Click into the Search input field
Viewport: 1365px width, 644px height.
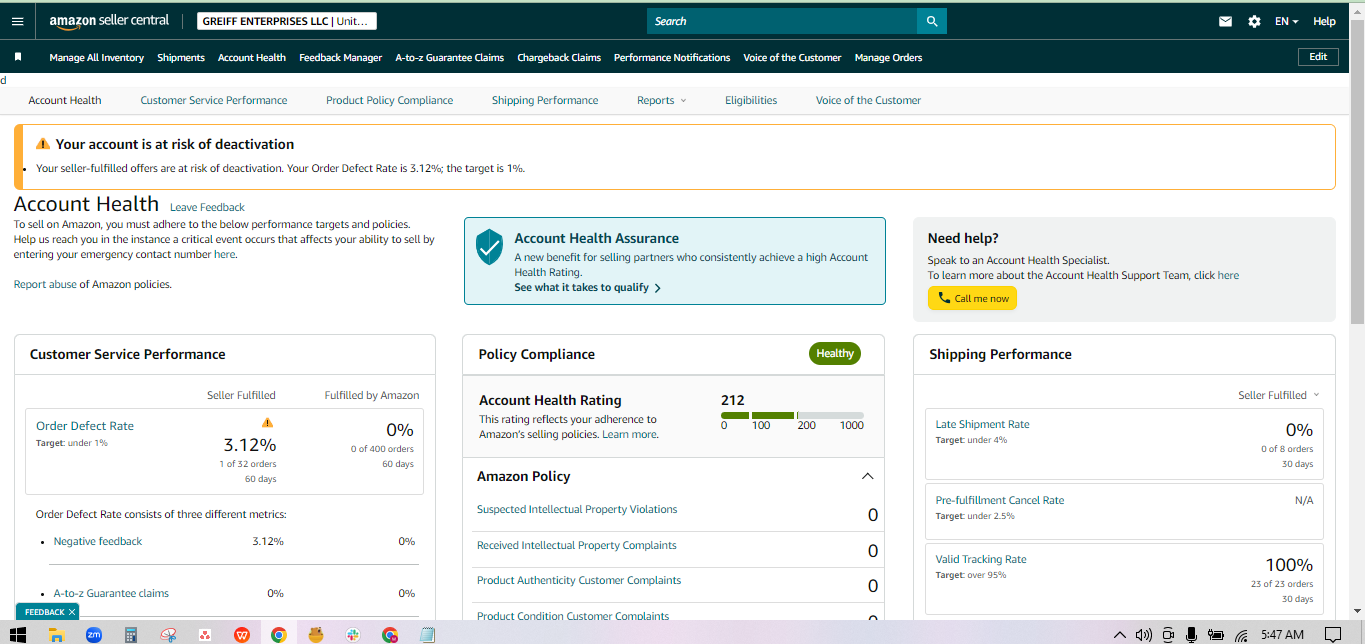(782, 21)
